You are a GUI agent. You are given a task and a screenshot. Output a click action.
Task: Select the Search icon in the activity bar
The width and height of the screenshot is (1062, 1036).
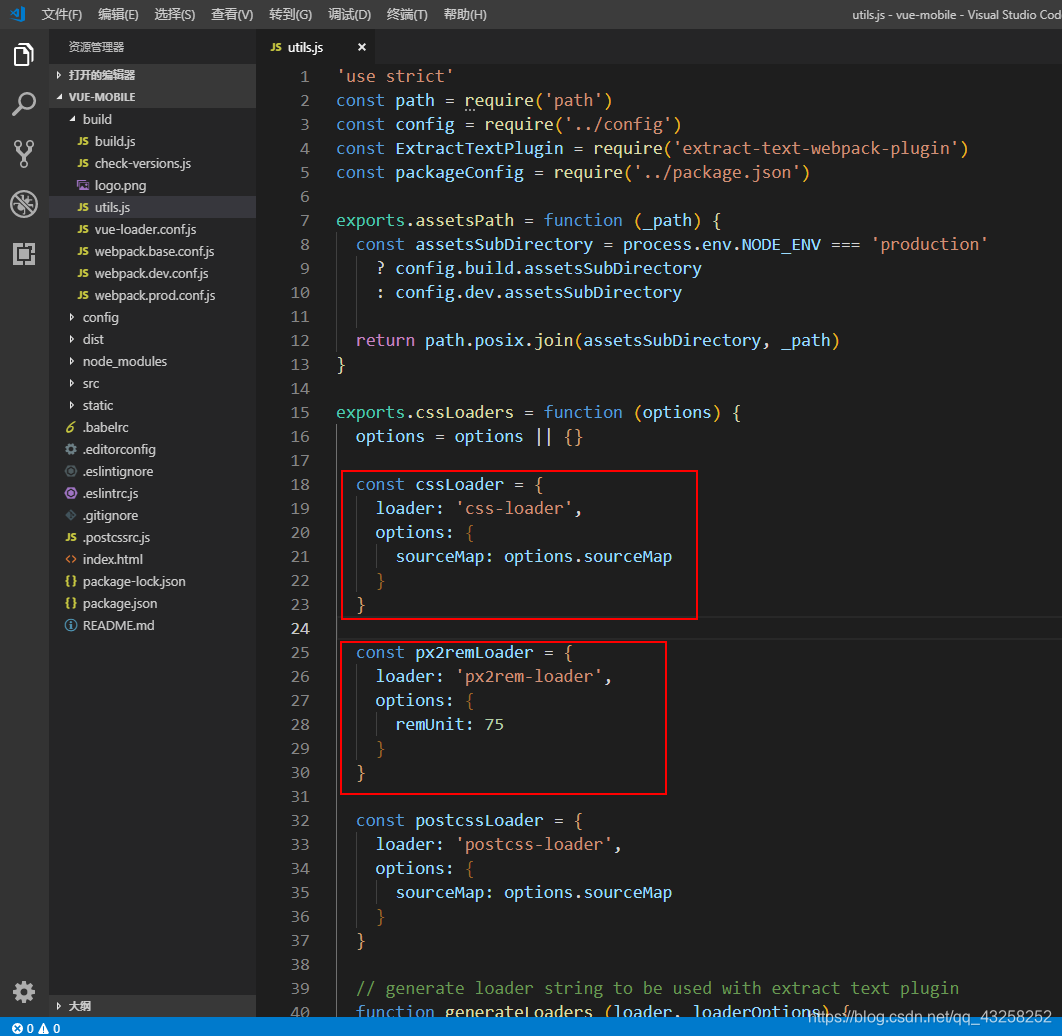click(x=24, y=104)
